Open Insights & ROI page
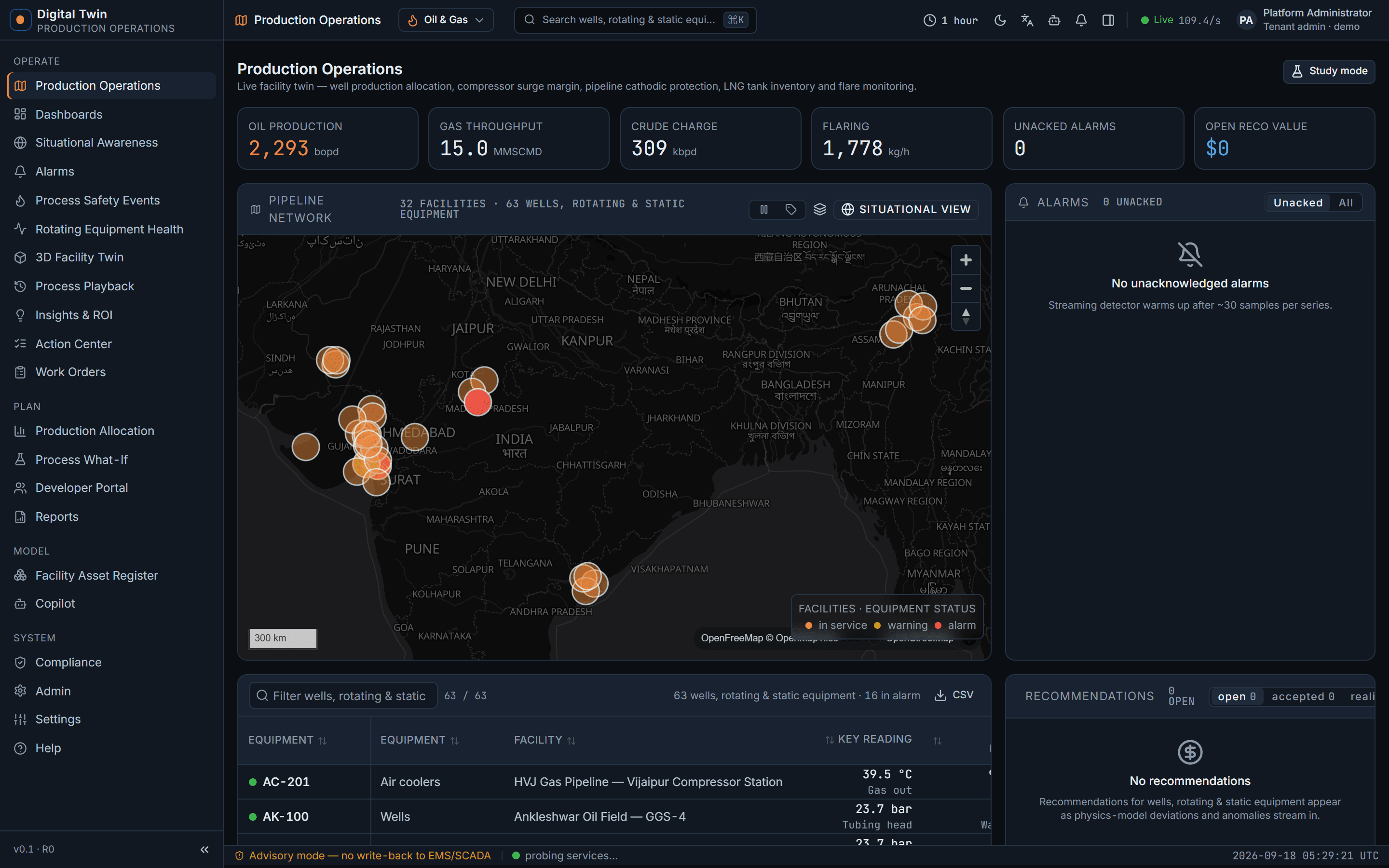 [x=111, y=315]
